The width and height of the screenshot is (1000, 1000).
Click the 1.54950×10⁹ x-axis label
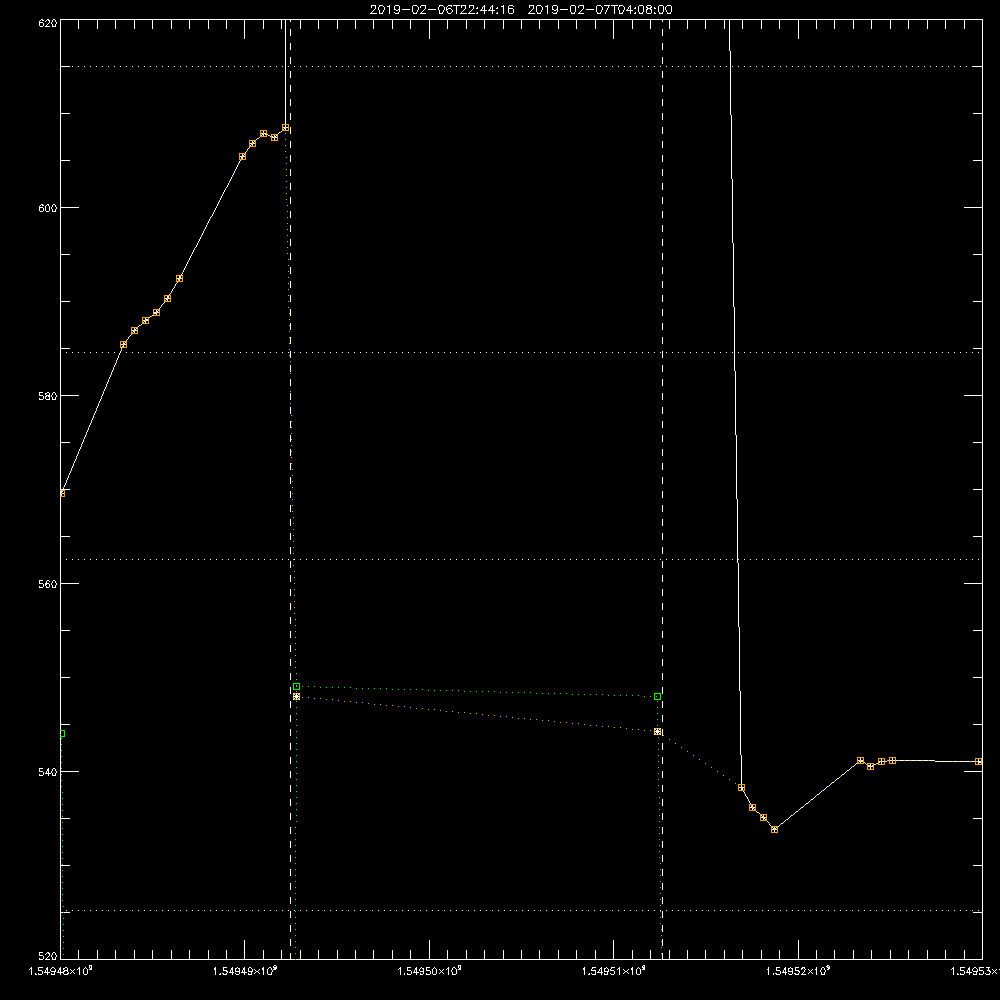pos(429,971)
